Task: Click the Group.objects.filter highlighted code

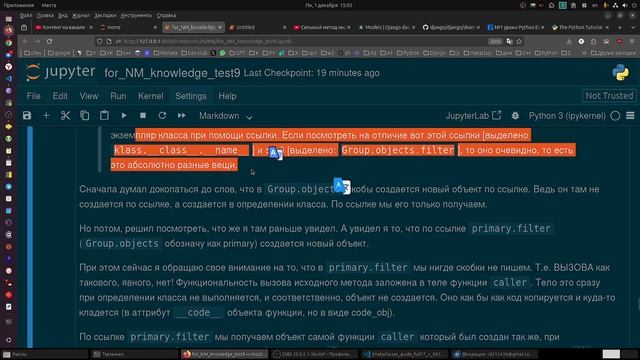Action: point(398,150)
